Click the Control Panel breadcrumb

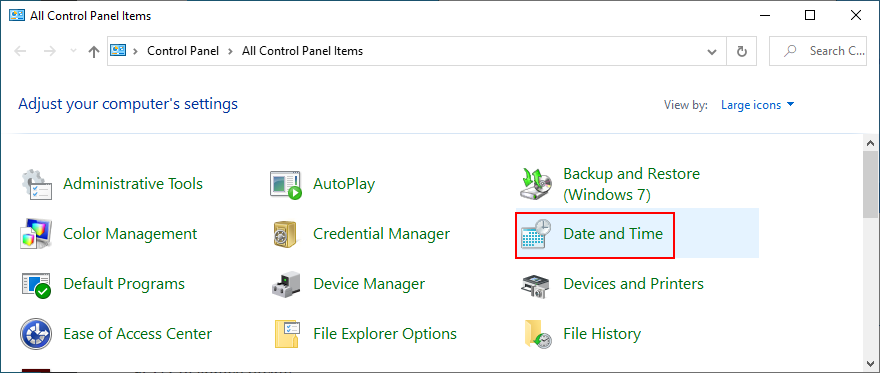coord(183,51)
